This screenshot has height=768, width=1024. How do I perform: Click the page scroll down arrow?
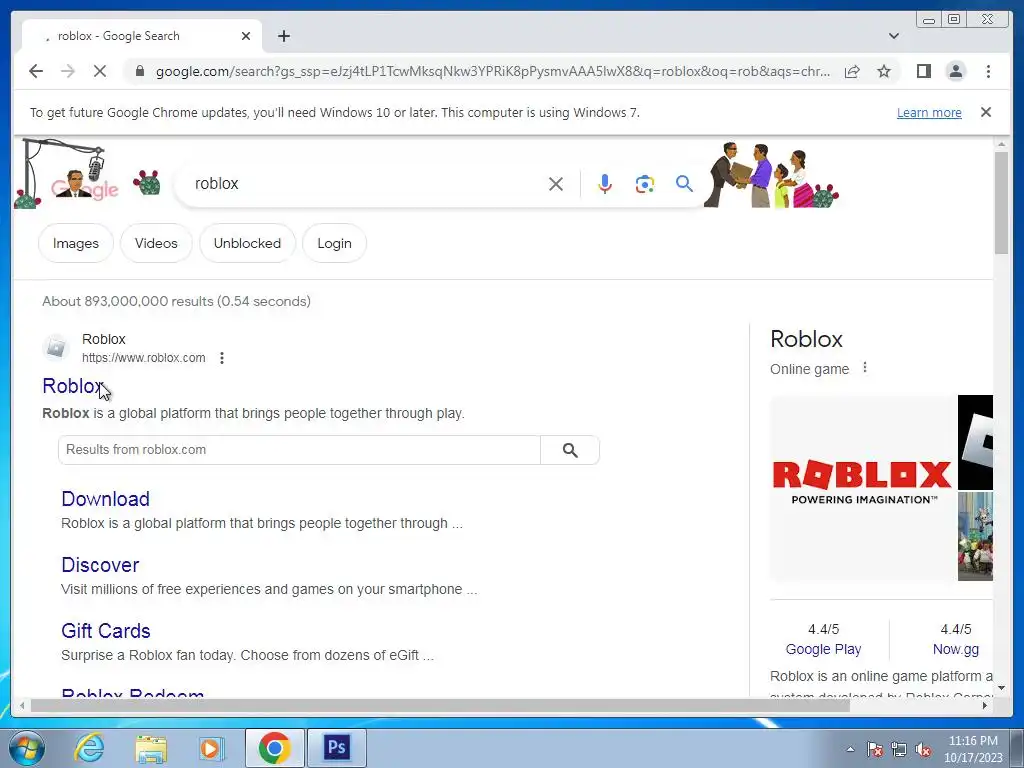click(x=1002, y=688)
